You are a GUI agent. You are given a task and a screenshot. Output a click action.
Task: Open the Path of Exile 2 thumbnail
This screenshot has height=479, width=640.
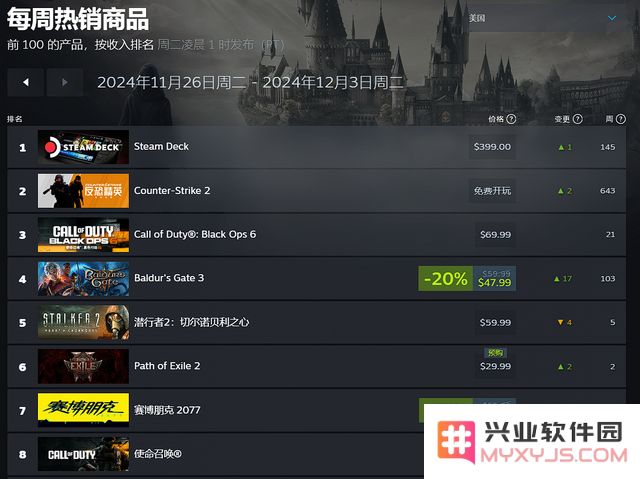coord(83,366)
